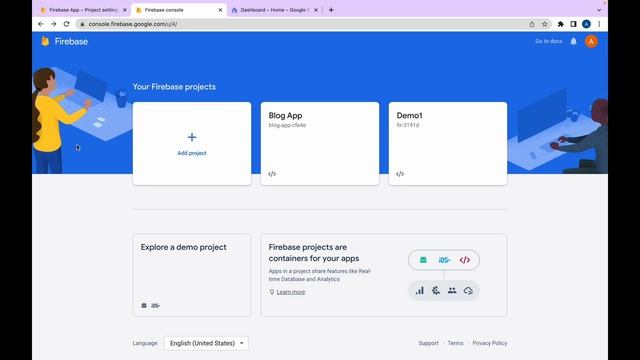Open the Terms link
The width and height of the screenshot is (640, 360).
(456, 343)
